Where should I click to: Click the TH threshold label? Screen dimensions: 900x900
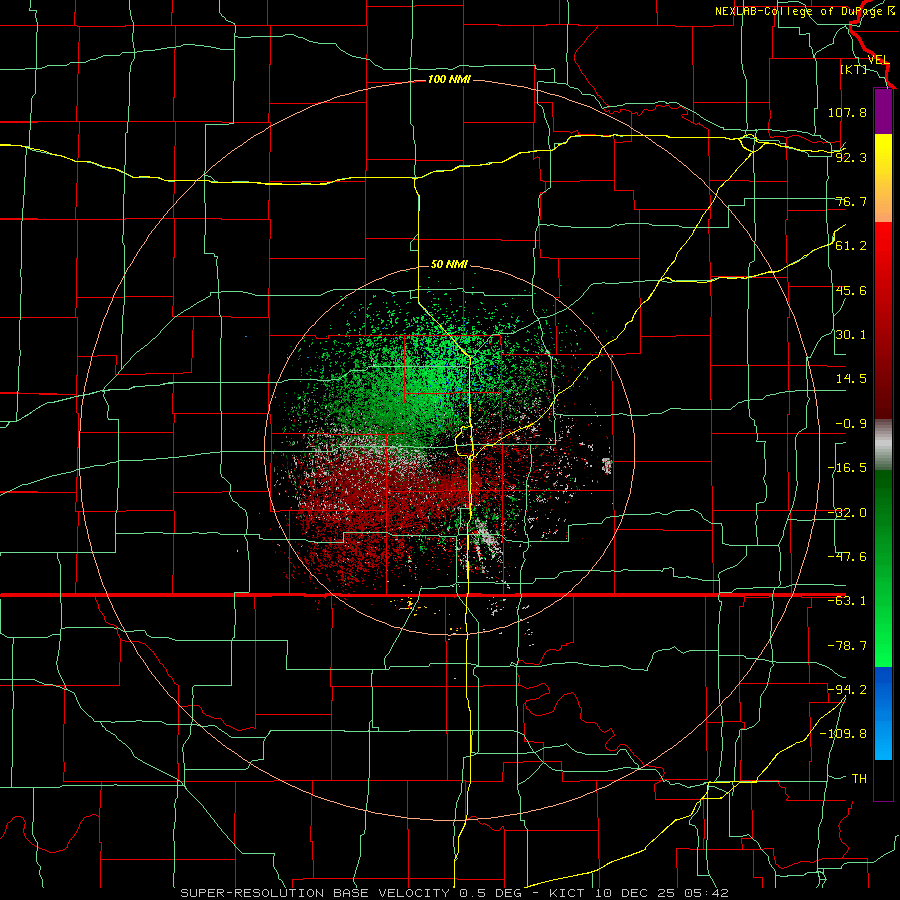click(859, 778)
